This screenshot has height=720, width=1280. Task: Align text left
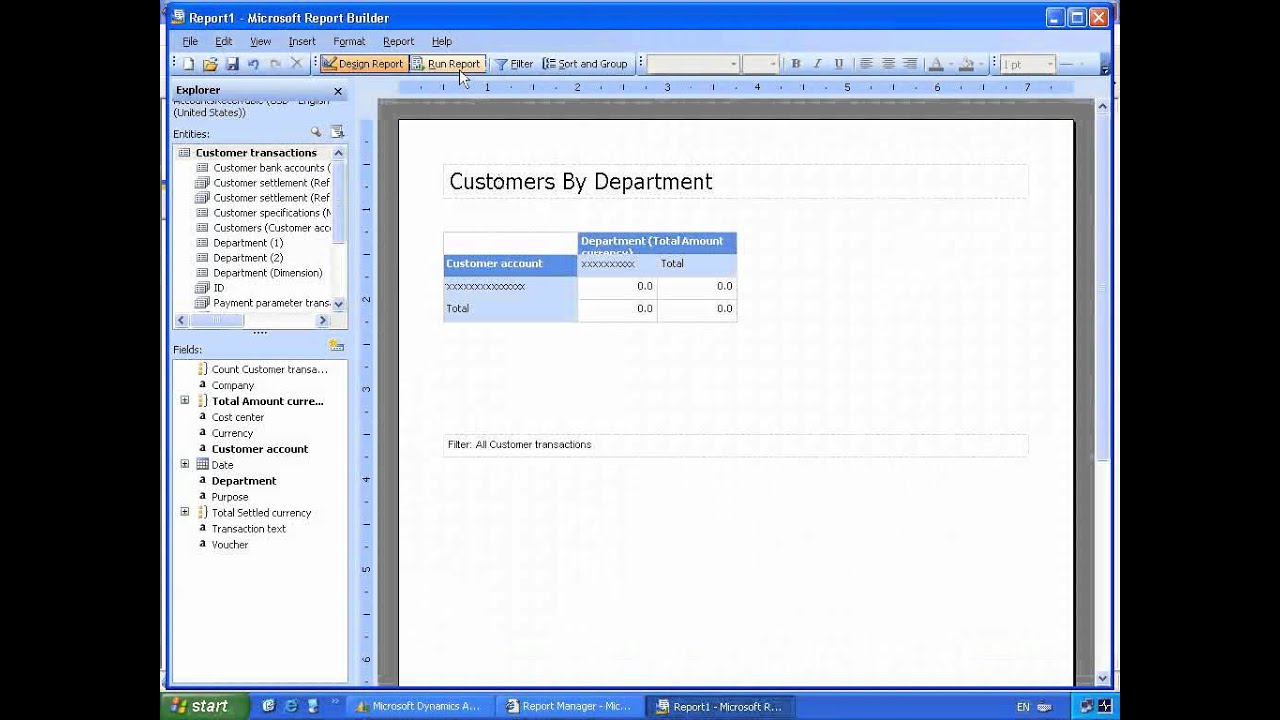coord(866,64)
